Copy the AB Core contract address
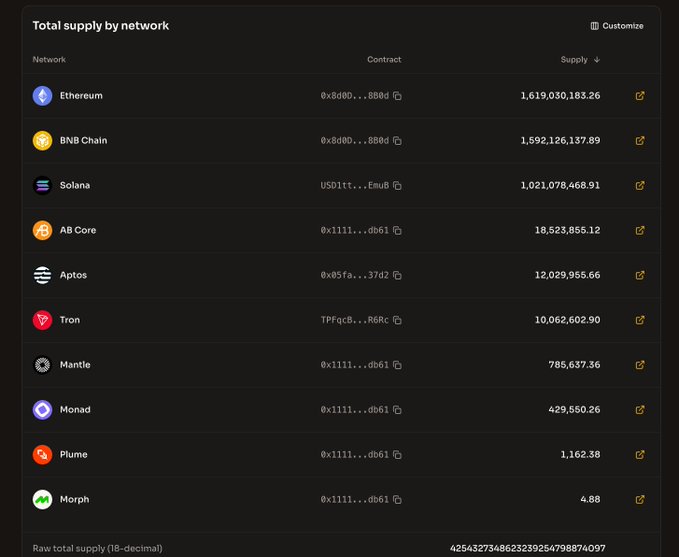Image resolution: width=679 pixels, height=557 pixels. click(x=397, y=230)
